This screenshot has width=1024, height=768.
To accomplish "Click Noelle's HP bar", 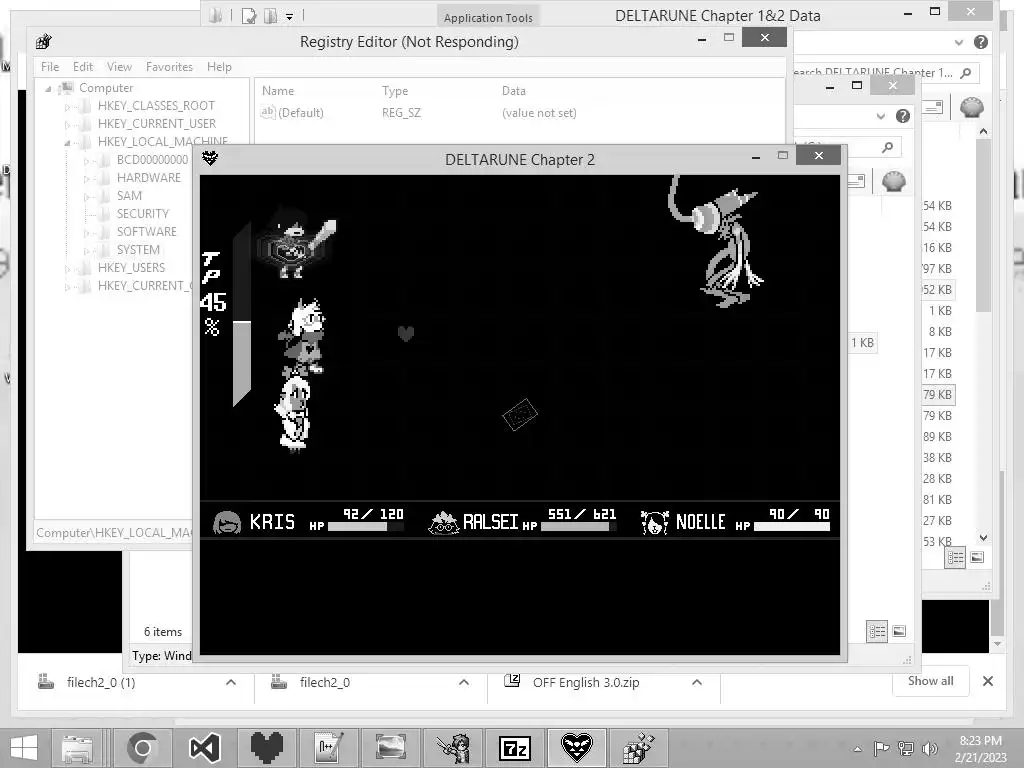I will pos(792,526).
